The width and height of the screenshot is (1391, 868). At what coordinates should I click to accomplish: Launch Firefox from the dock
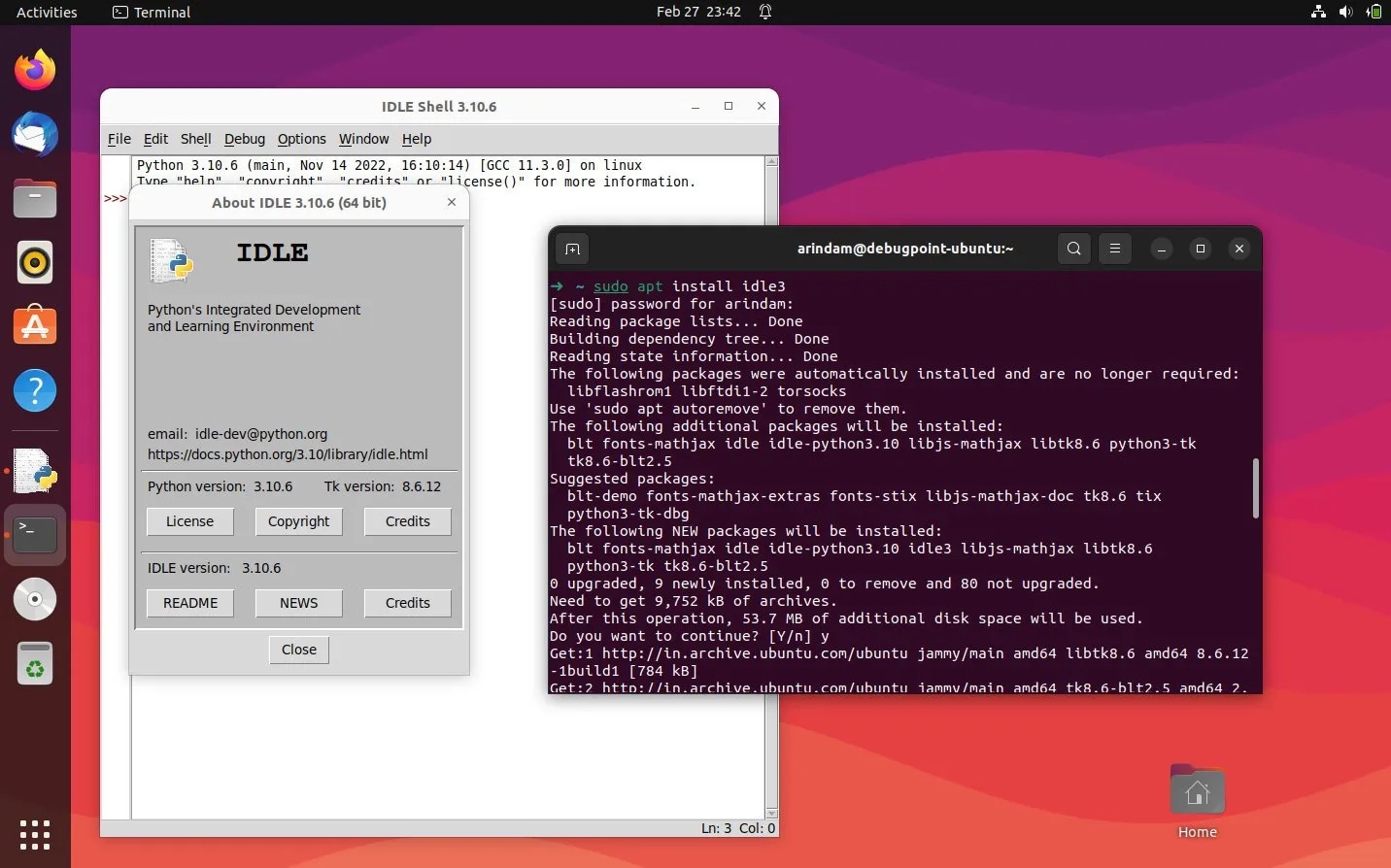35,68
